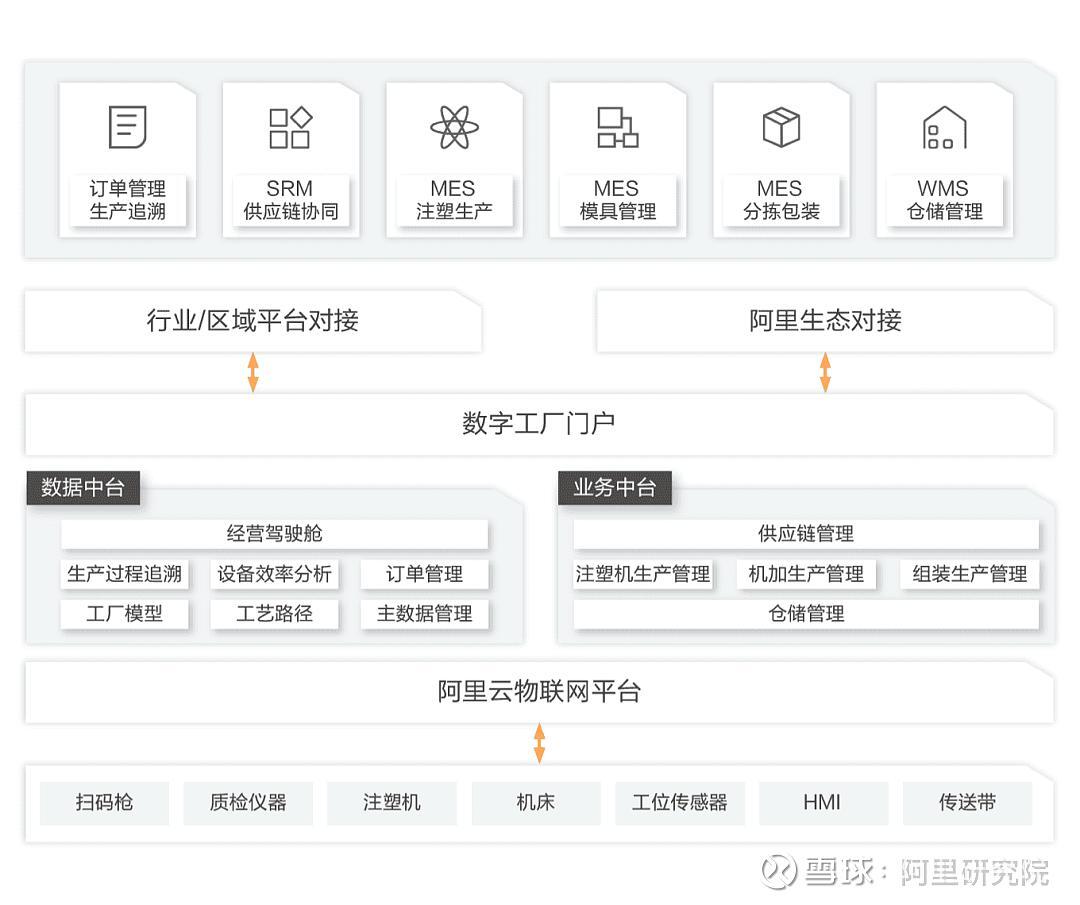Image resolution: width=1080 pixels, height=905 pixels.
Task: Click the 数字工厂门户 bar
Action: click(540, 423)
